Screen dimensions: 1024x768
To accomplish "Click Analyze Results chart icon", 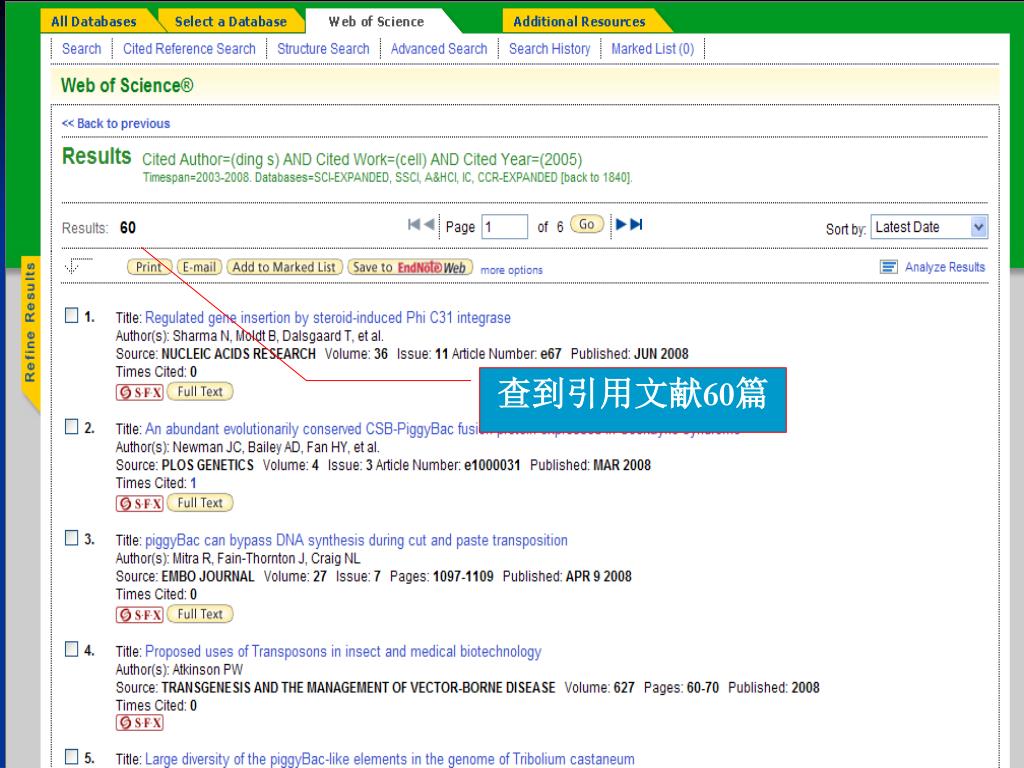I will point(888,266).
